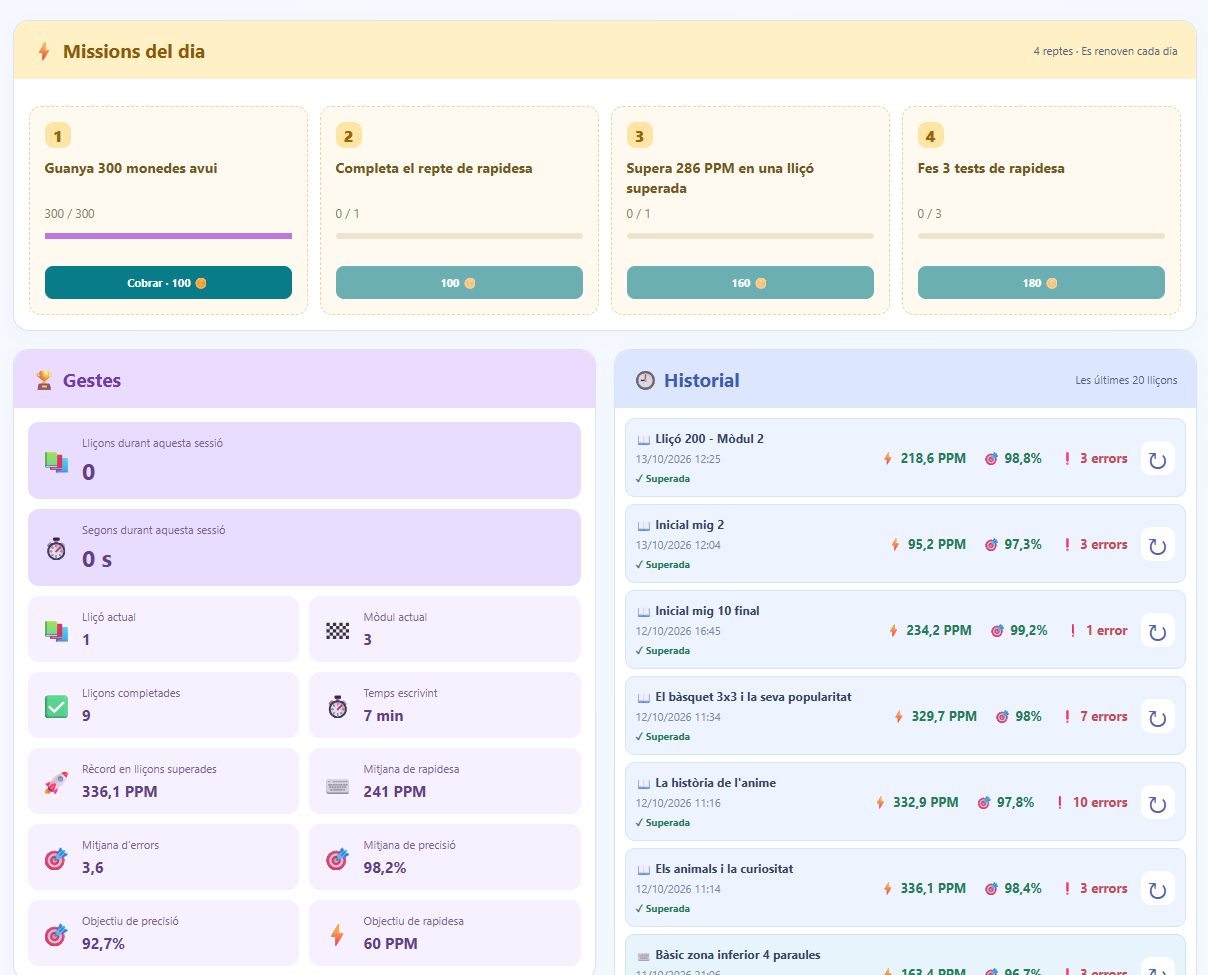Click the lightning icon beside Missions del dia
This screenshot has width=1208, height=975.
(x=44, y=51)
